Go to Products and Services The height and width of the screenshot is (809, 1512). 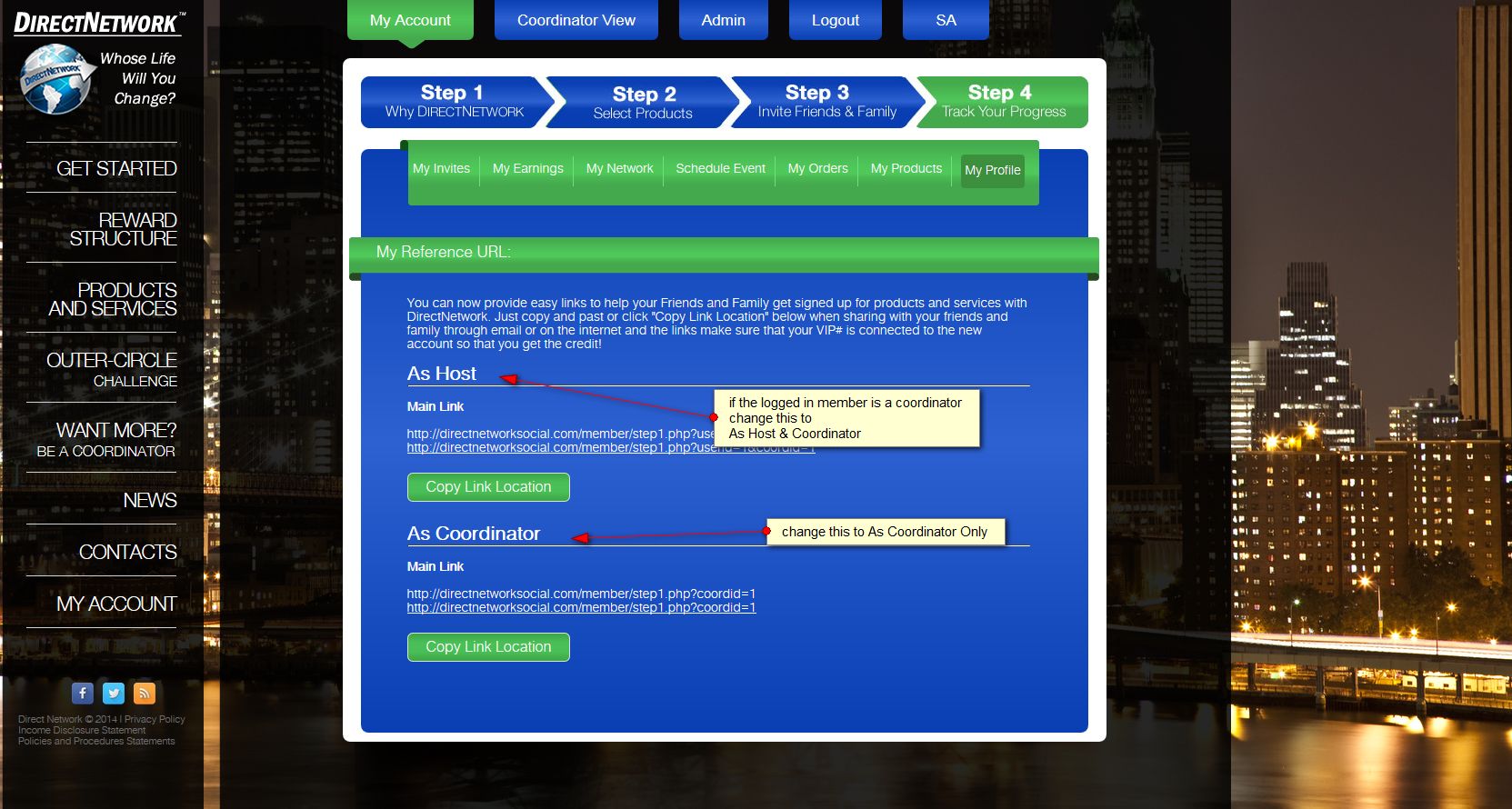point(113,299)
